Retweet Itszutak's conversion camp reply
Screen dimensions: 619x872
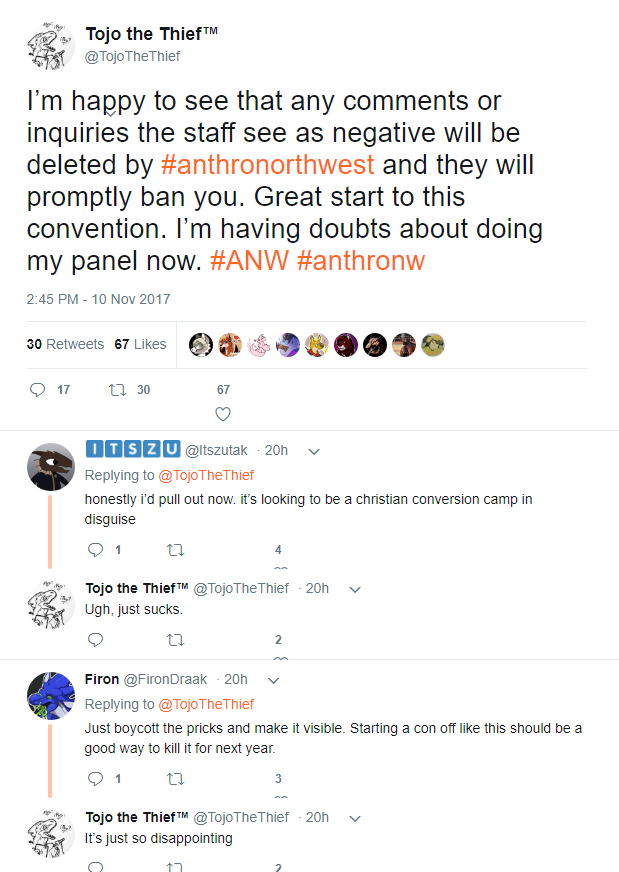pos(175,549)
